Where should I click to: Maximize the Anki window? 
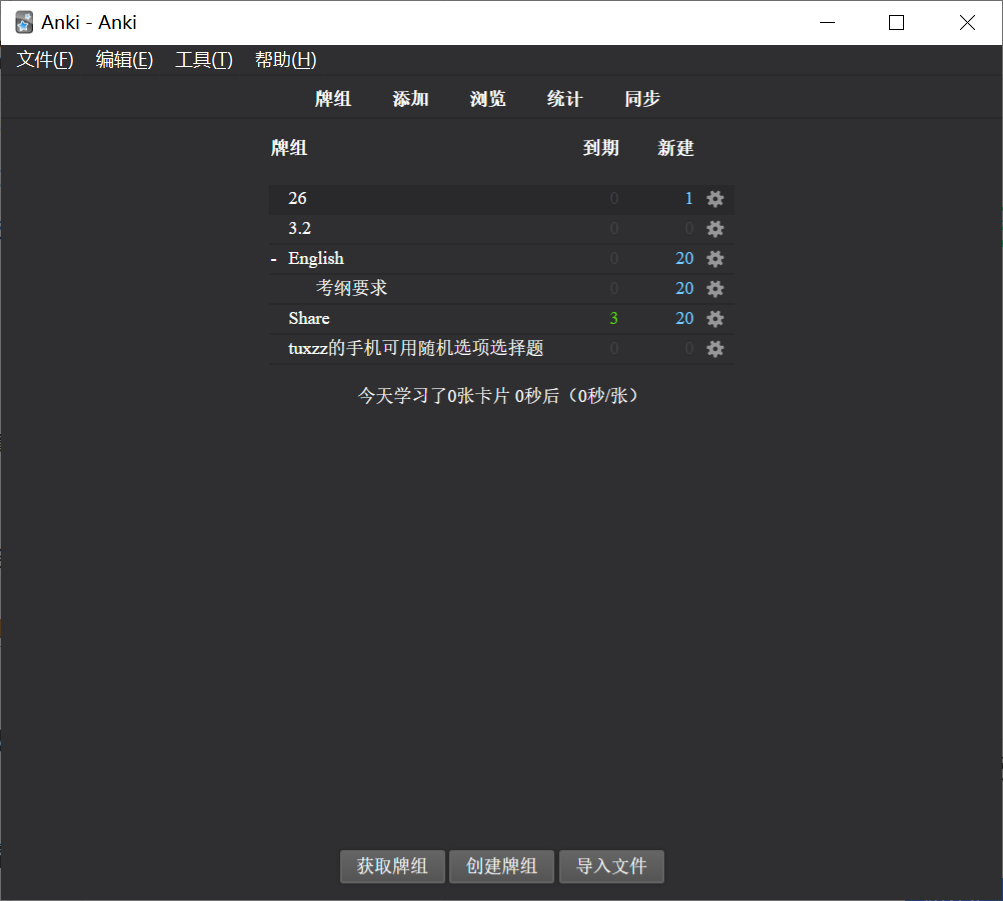point(896,22)
